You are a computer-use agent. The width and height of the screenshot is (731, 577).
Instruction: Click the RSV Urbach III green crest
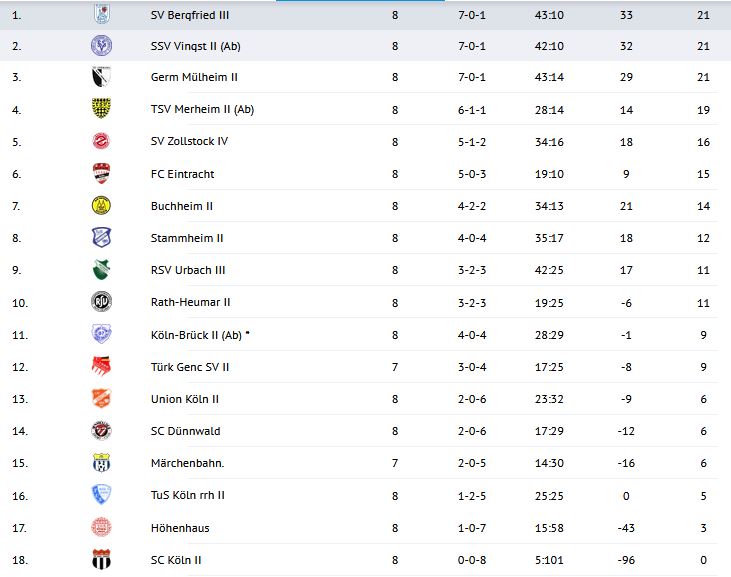pyautogui.click(x=101, y=270)
